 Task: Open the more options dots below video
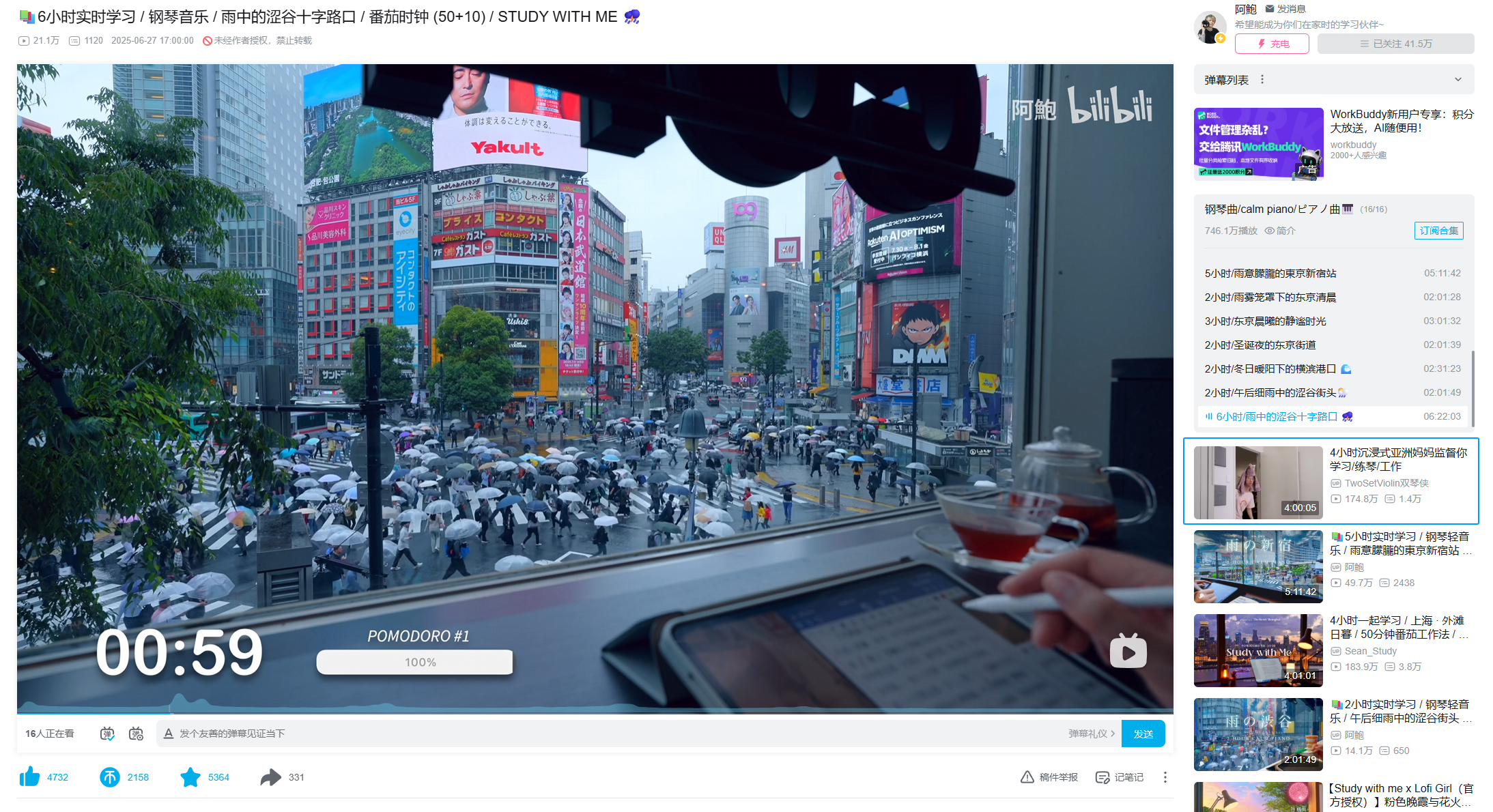(1165, 777)
